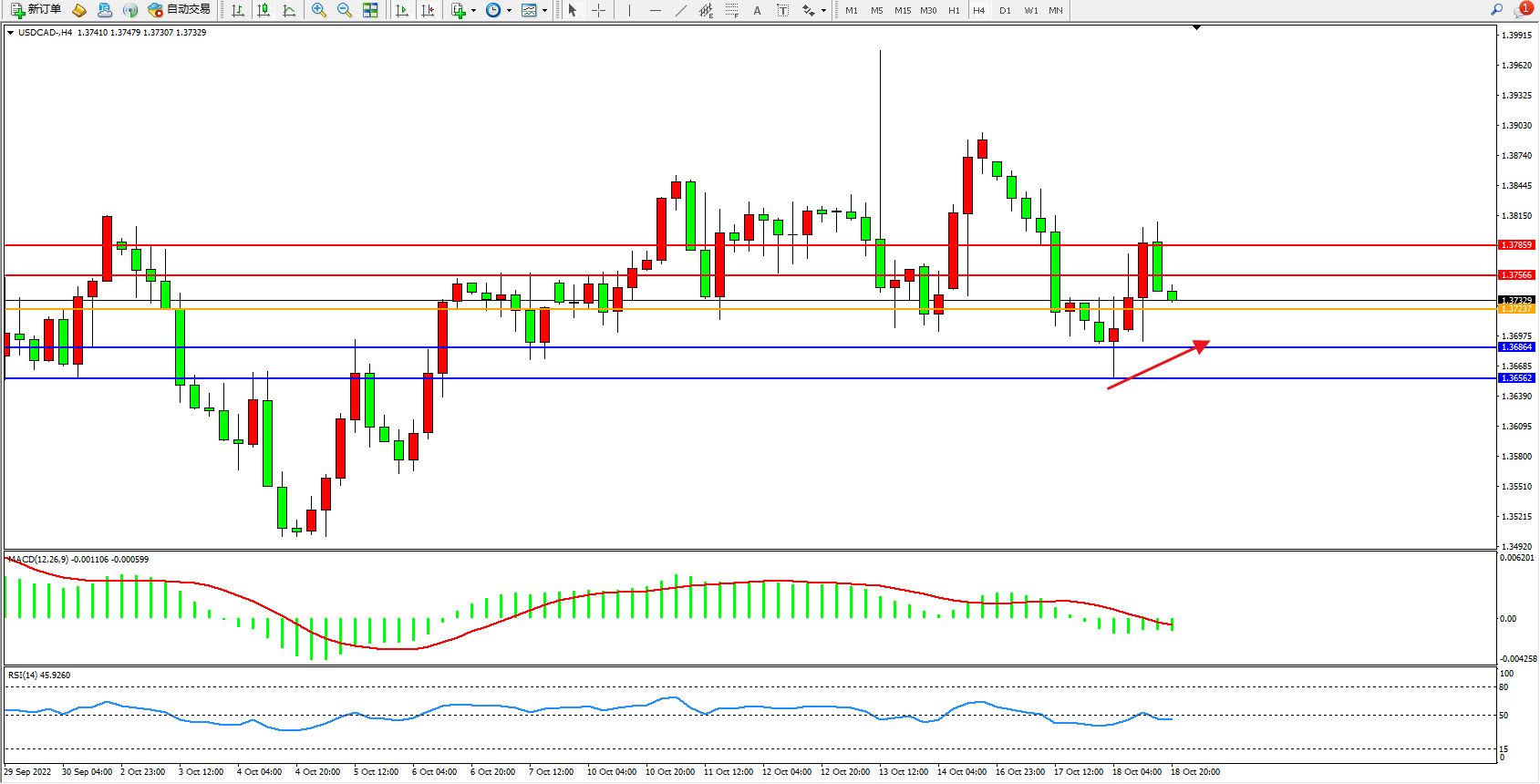This screenshot has height=784, width=1540.
Task: Expand the chart templates dropdown
Action: [545, 11]
